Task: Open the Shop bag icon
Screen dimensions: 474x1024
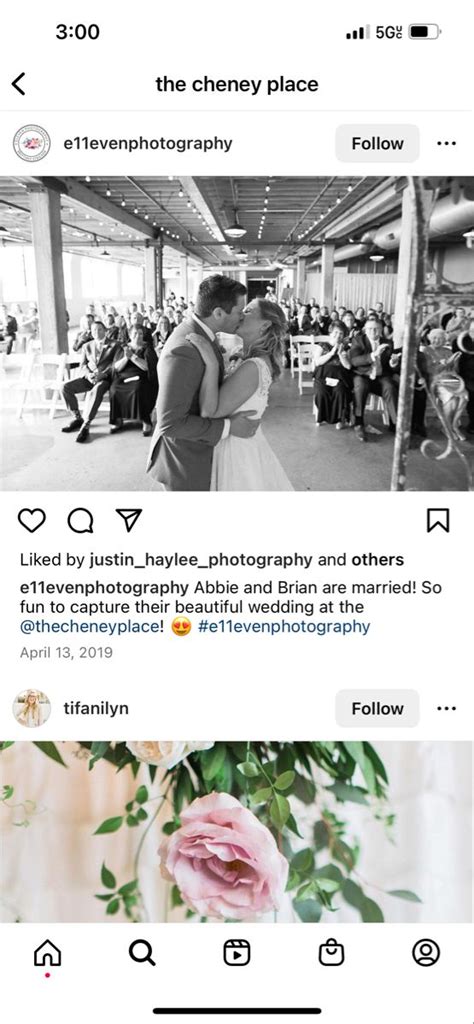Action: click(331, 953)
